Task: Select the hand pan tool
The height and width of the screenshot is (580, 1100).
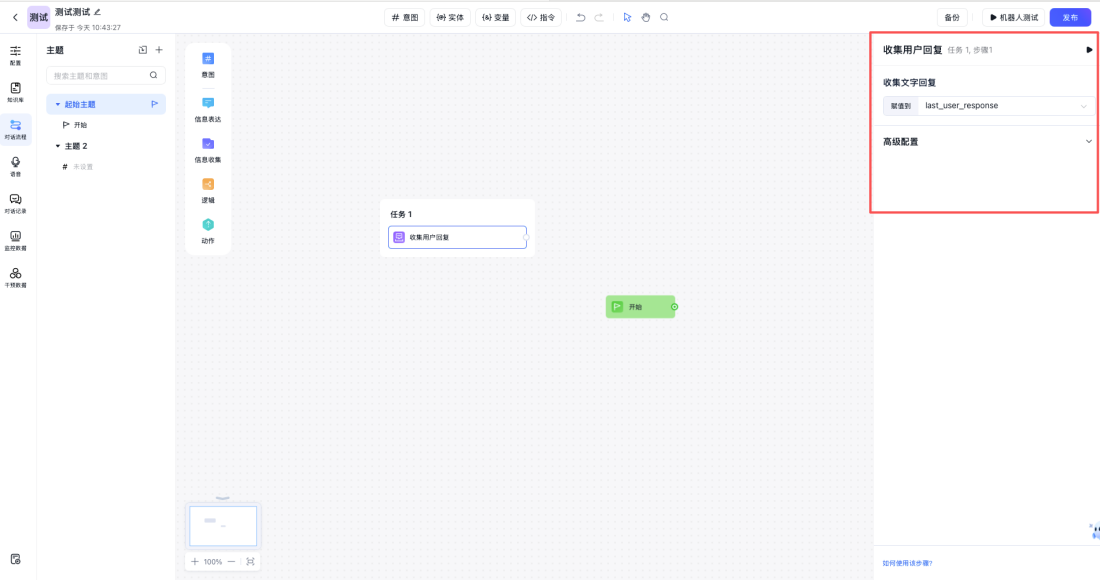Action: pyautogui.click(x=645, y=17)
